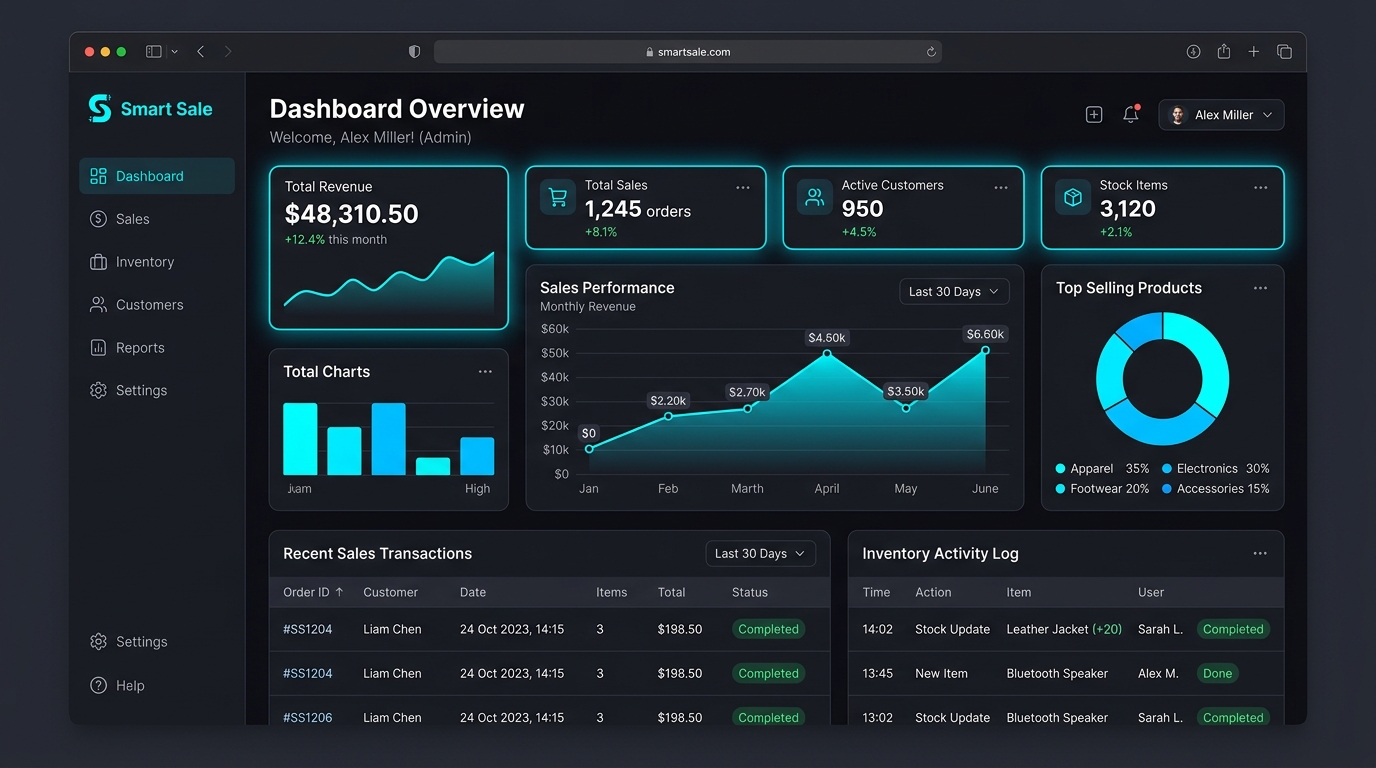Click the Apparel legend color dot
The width and height of the screenshot is (1376, 768).
[x=1060, y=468]
